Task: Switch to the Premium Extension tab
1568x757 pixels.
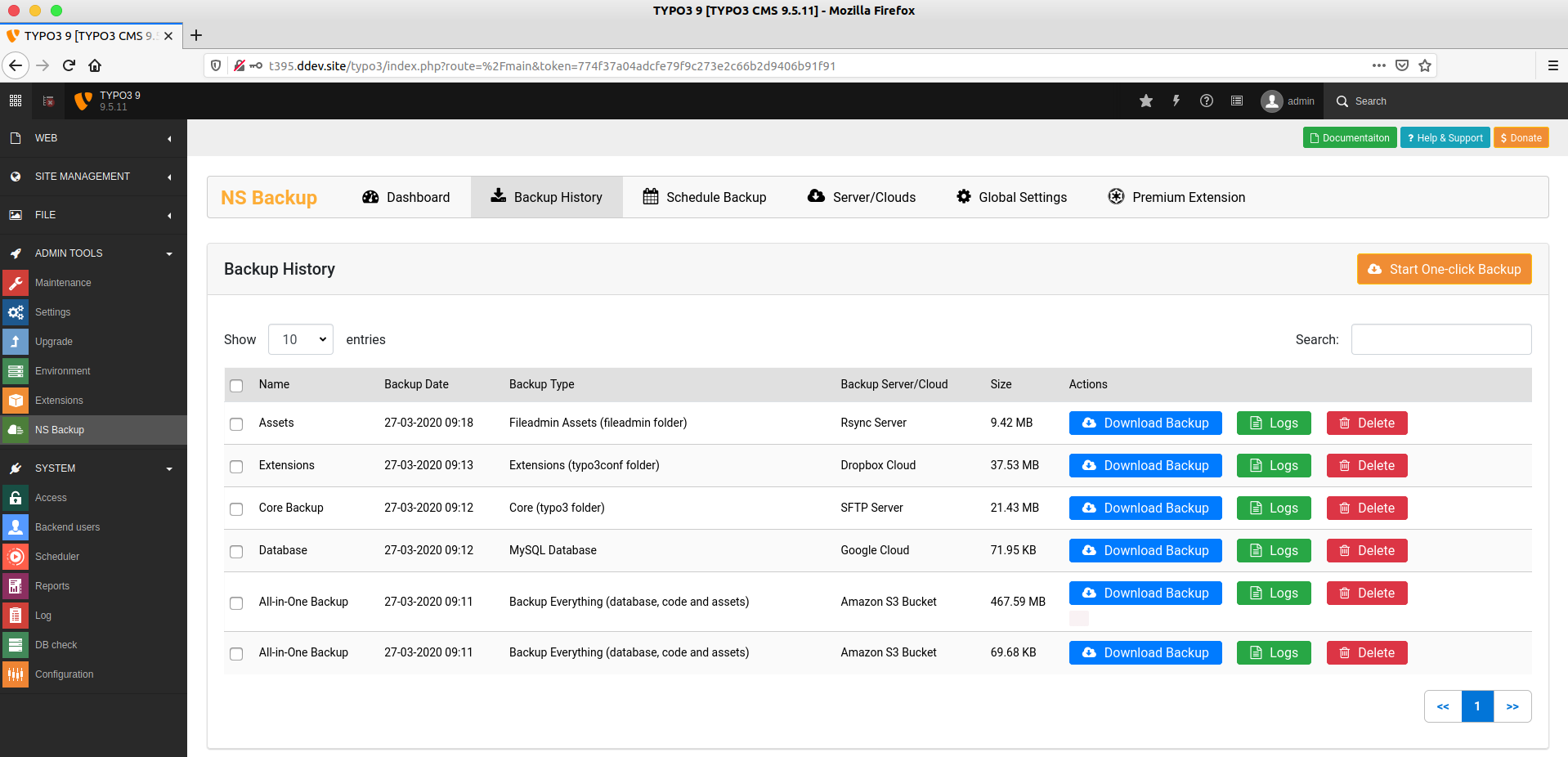Action: click(x=1177, y=197)
